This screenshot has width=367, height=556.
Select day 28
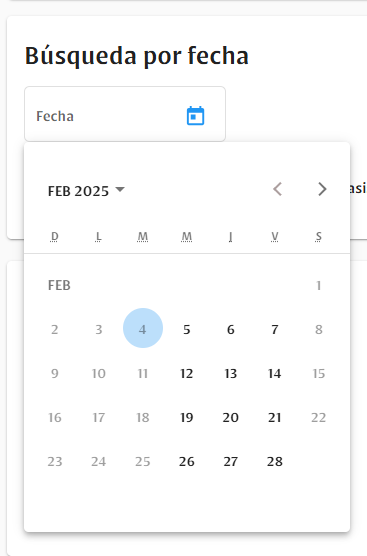[x=274, y=461]
